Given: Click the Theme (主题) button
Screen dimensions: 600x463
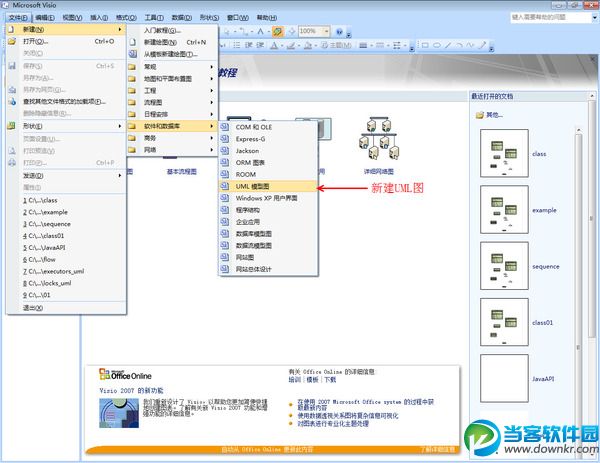Looking at the screenshot, I should [336, 45].
